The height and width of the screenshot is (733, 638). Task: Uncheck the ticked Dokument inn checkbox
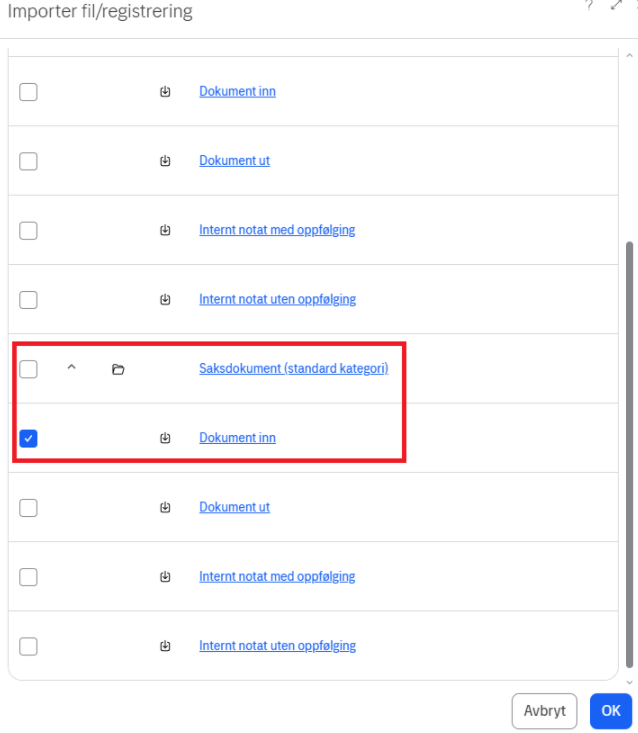[29, 438]
